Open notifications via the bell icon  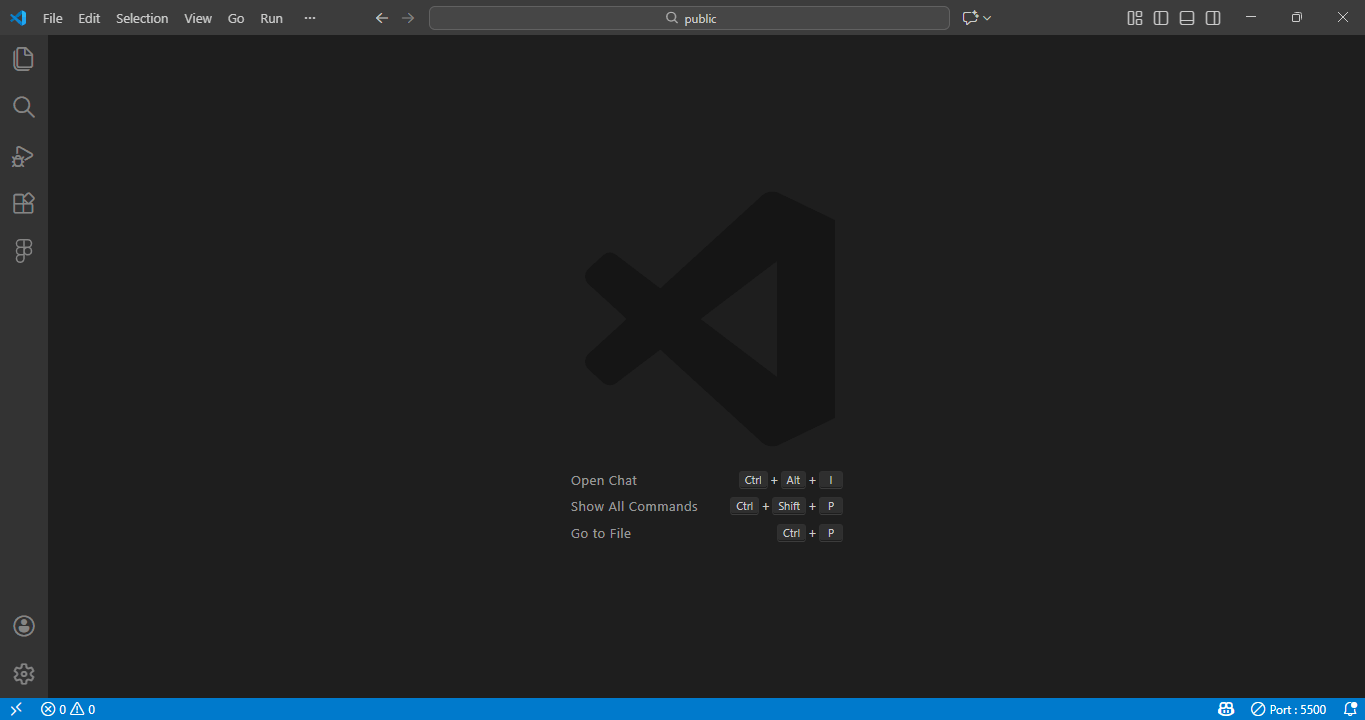1352,708
